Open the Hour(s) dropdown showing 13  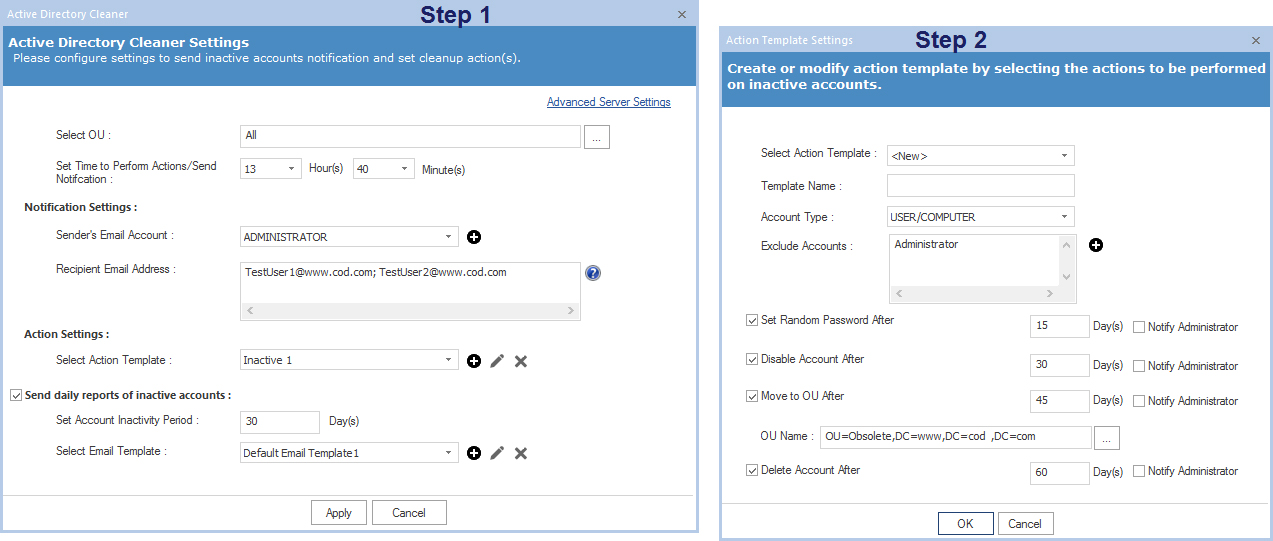point(293,169)
